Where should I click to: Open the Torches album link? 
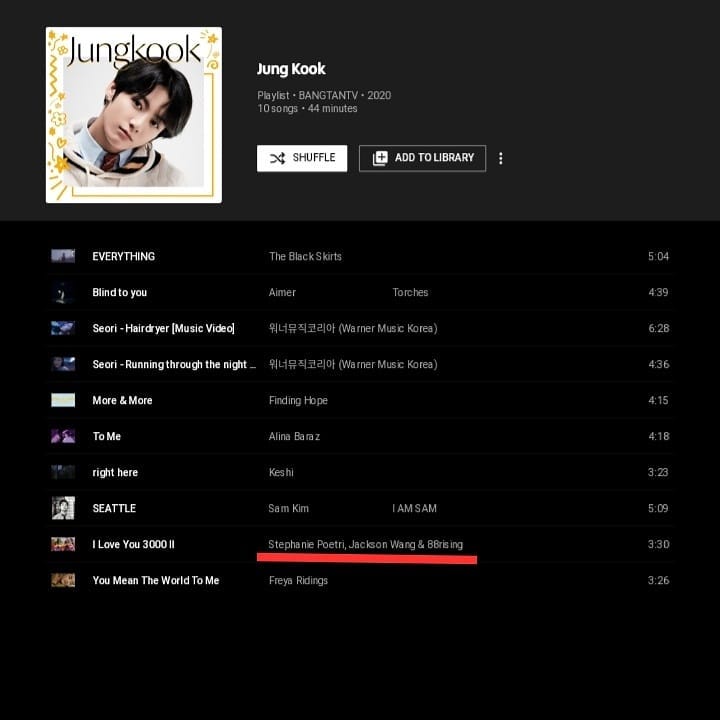[x=410, y=292]
